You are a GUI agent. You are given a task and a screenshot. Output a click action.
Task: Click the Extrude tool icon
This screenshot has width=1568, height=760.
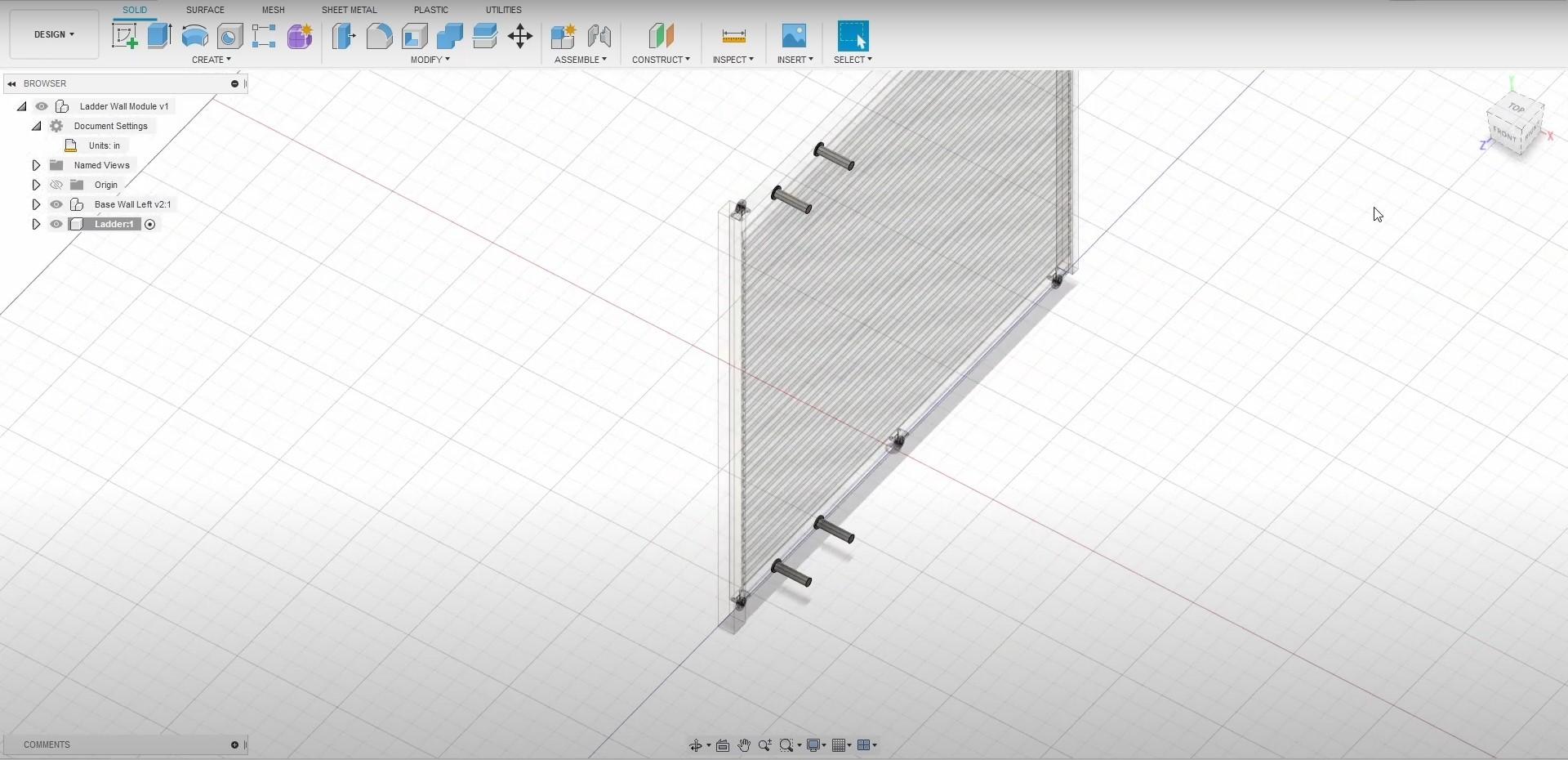159,36
